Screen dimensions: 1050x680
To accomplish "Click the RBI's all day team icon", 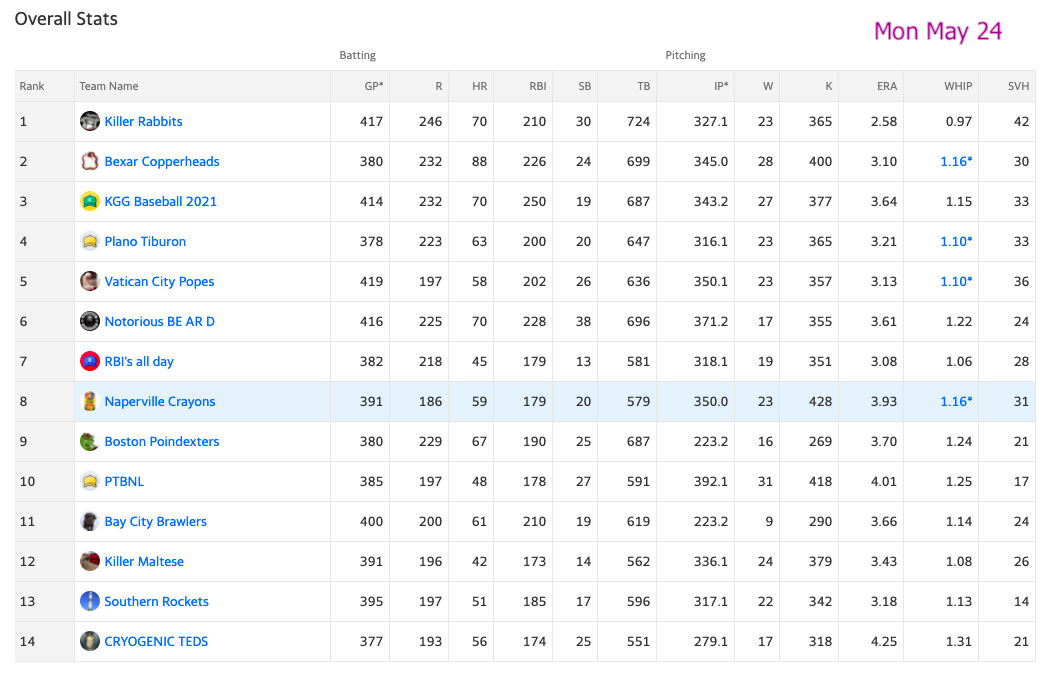I will (90, 361).
